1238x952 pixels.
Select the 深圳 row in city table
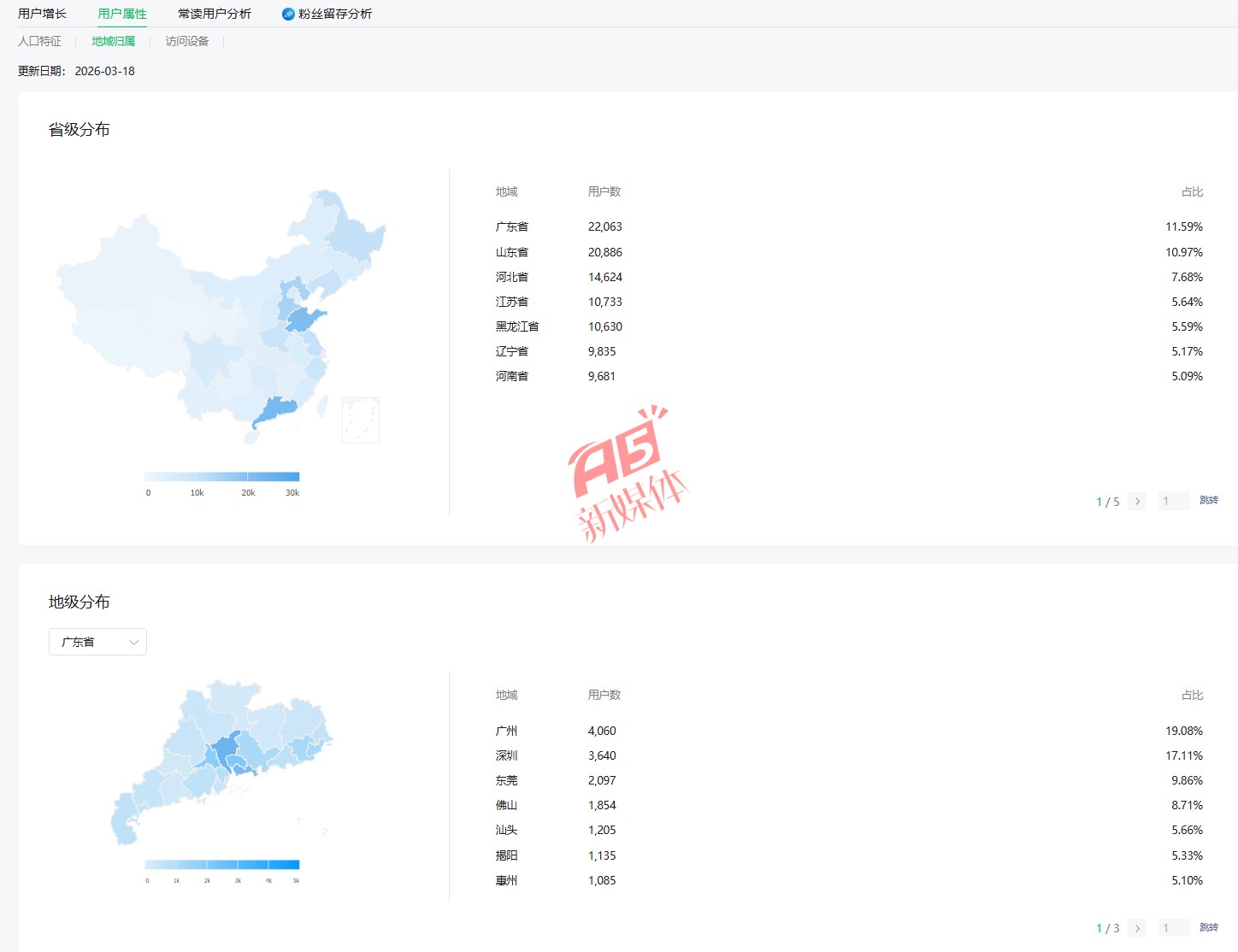tap(506, 755)
